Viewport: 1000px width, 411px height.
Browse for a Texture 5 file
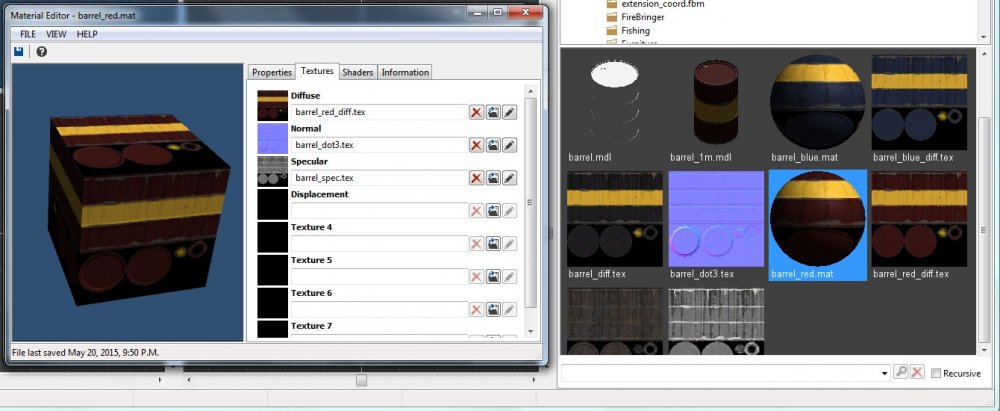493,276
